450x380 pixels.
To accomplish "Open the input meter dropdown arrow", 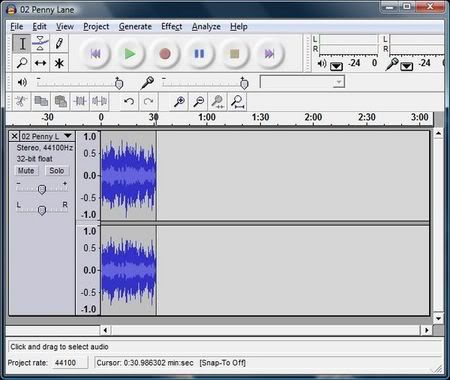I will click(x=407, y=67).
